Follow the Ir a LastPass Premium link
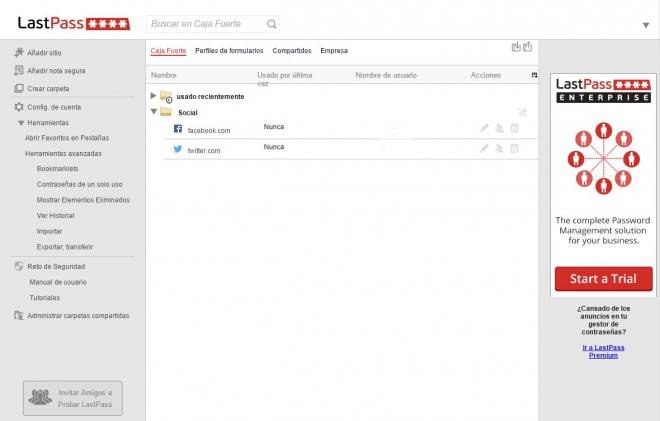 603,351
